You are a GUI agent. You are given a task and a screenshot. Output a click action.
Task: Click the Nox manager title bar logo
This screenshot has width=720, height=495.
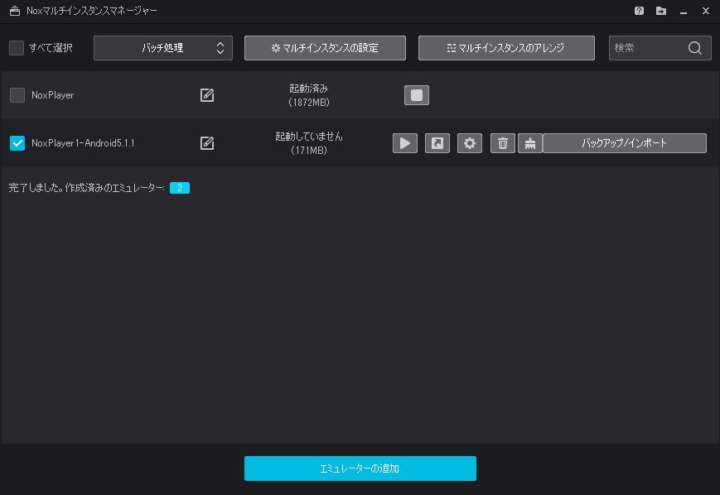15,11
